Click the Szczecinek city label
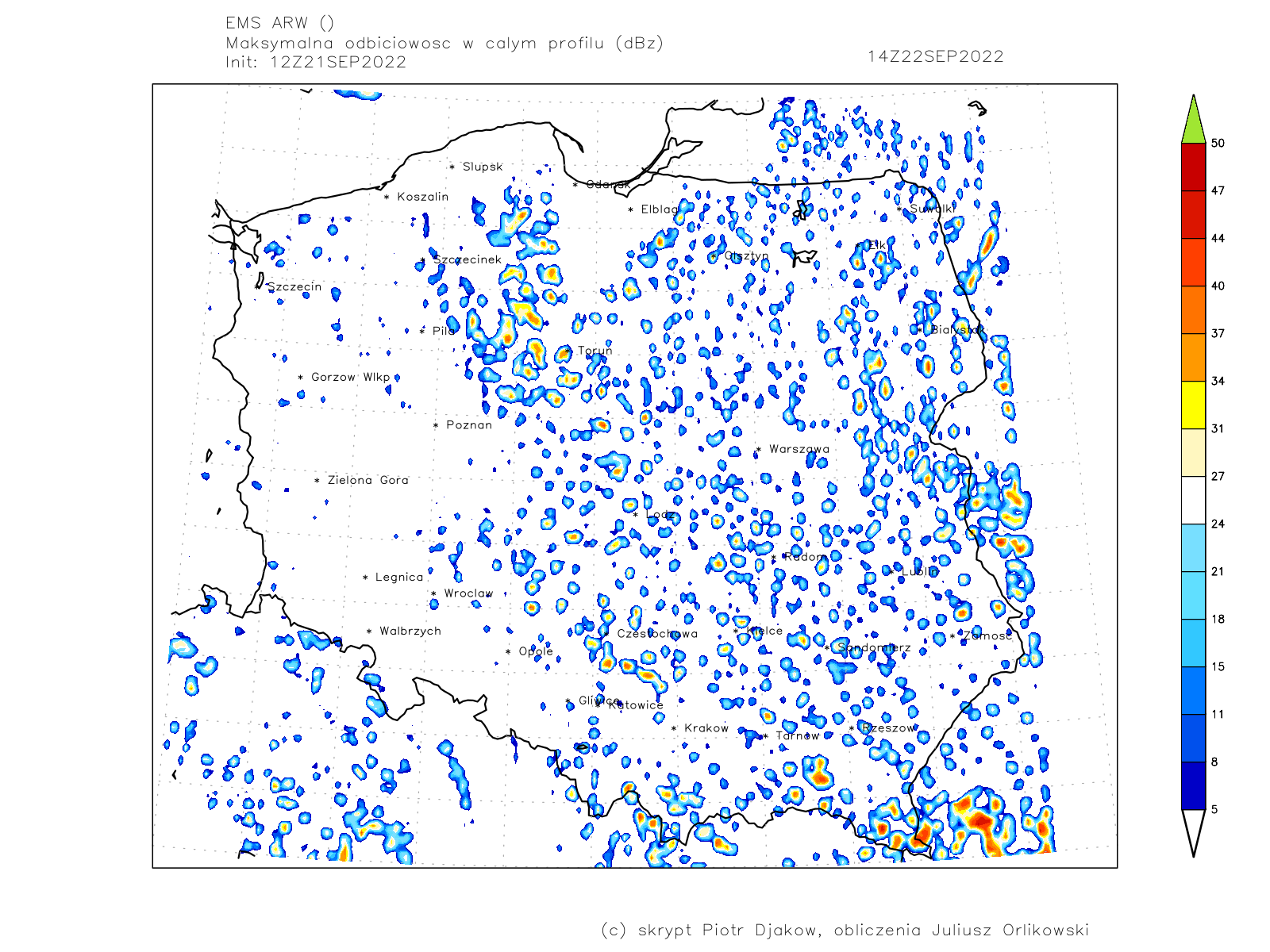The width and height of the screenshot is (1270, 952). pos(468,259)
